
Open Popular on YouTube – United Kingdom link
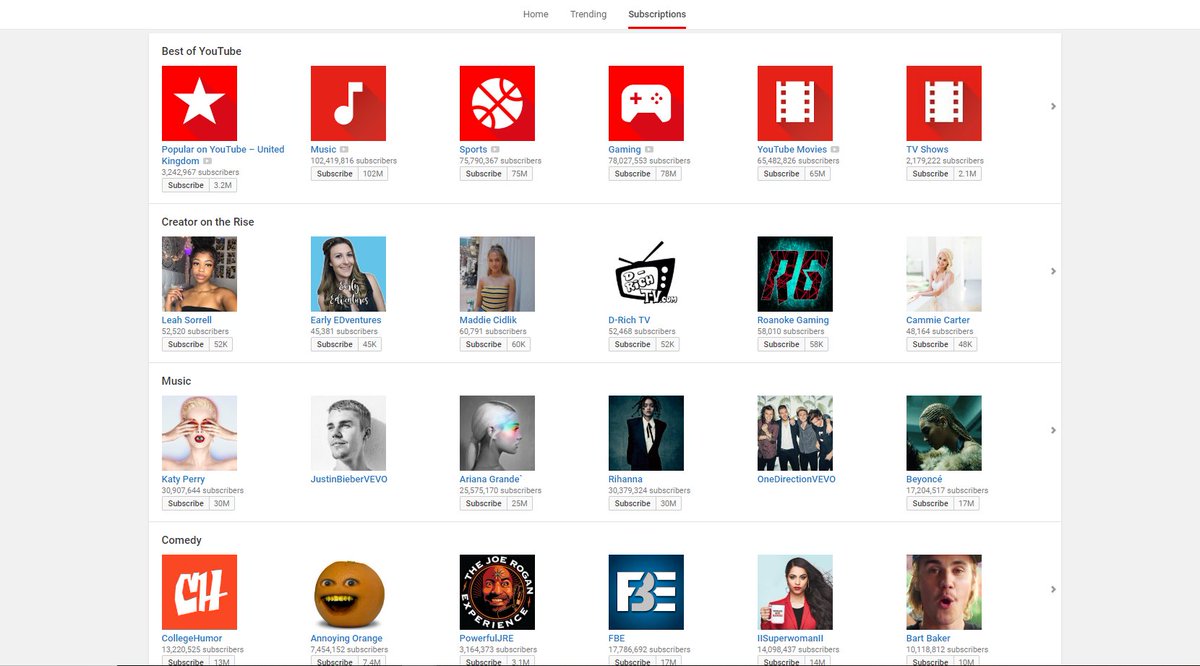point(223,155)
